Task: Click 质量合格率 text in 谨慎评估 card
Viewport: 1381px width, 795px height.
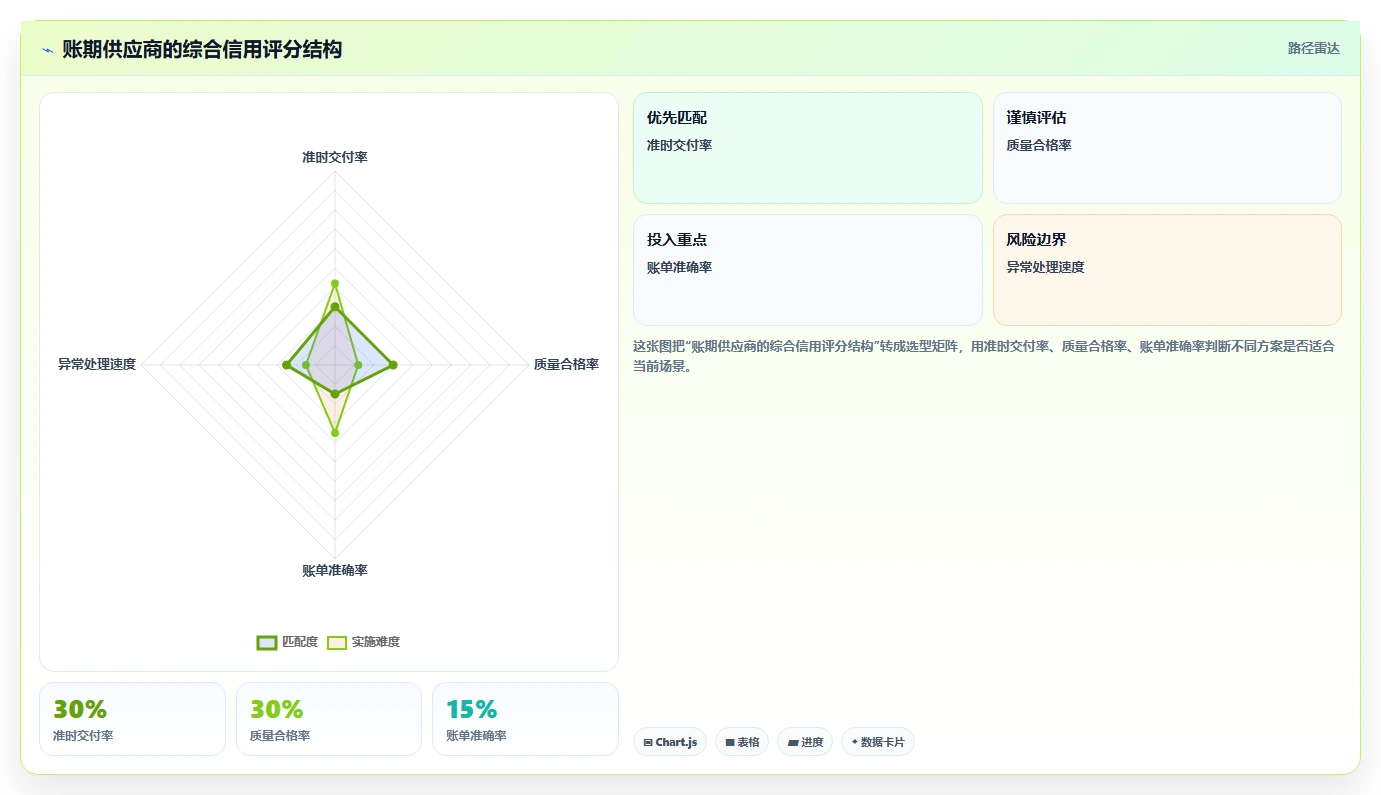Action: 1039,145
